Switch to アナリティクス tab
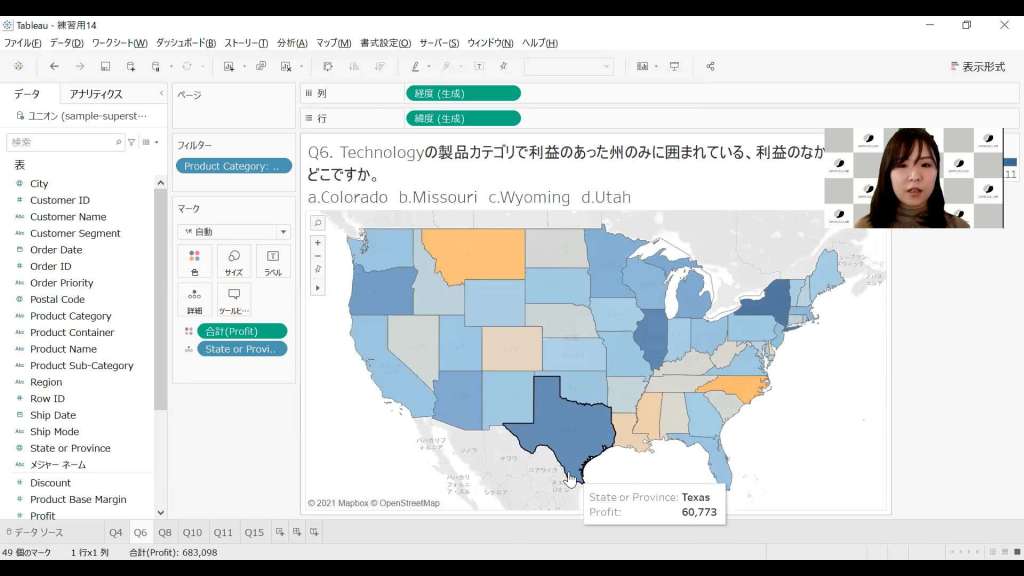The height and width of the screenshot is (576, 1024). (96, 94)
